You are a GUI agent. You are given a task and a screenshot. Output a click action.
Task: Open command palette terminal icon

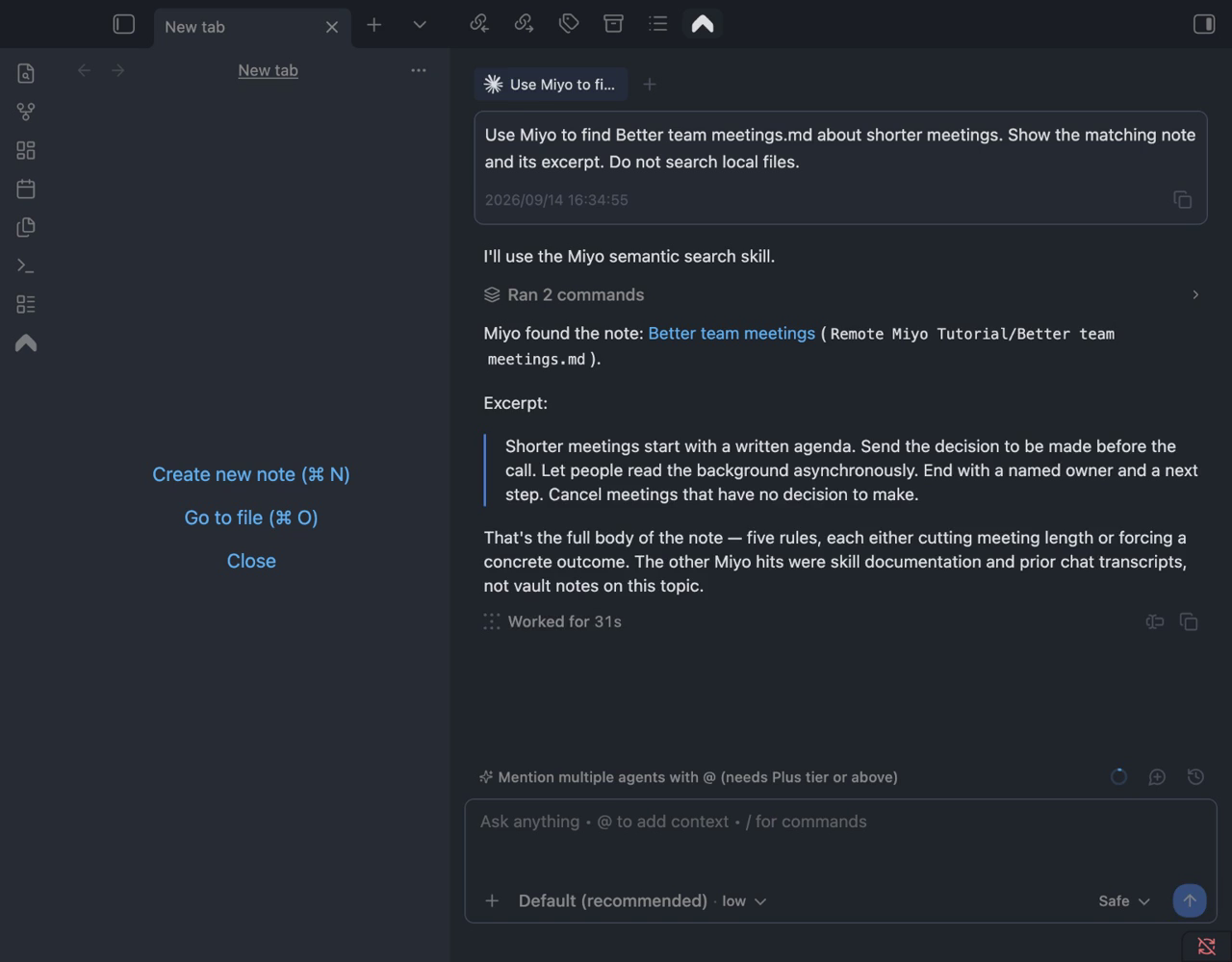26,266
